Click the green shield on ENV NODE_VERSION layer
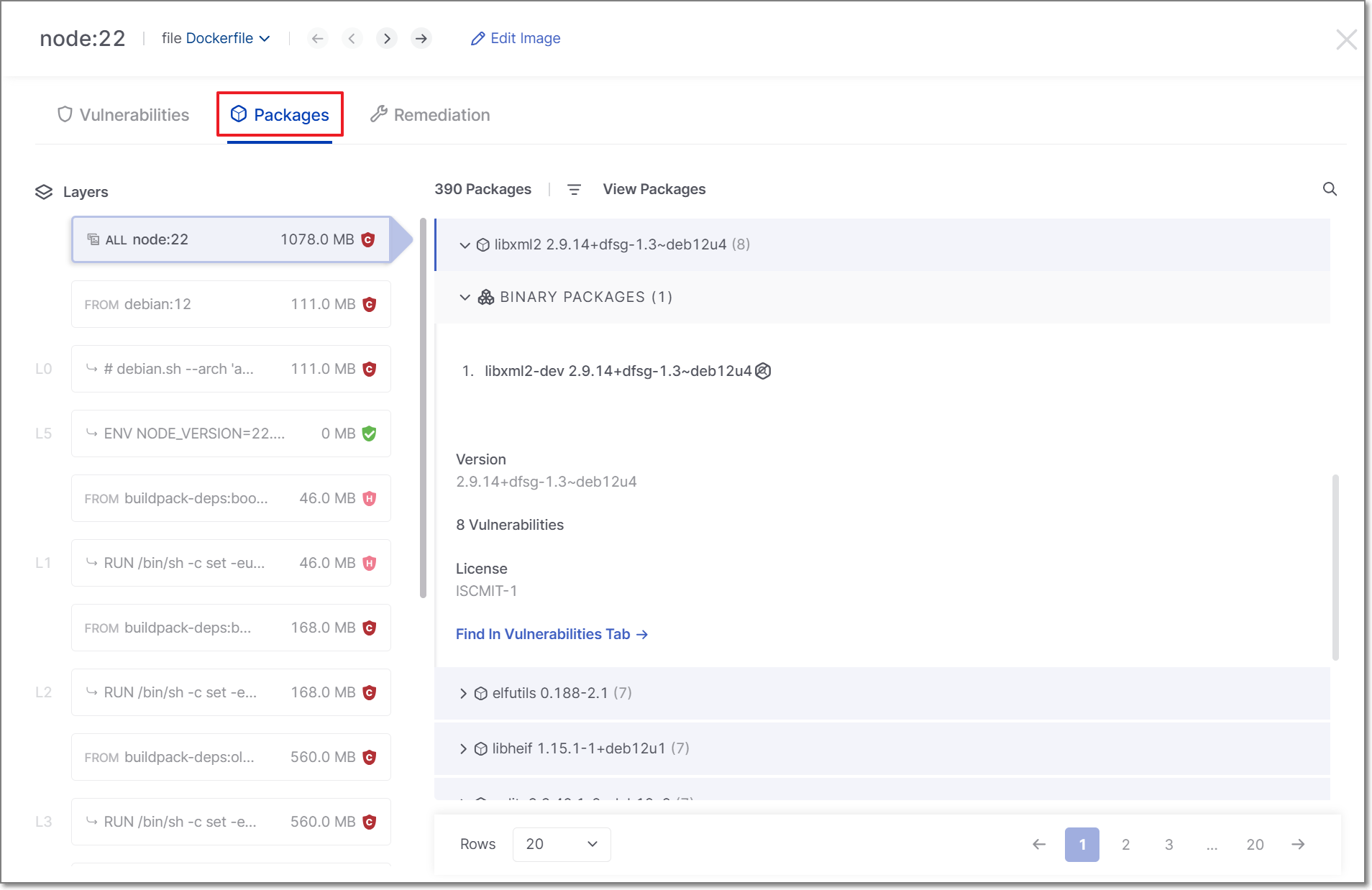The height and width of the screenshot is (890, 1372). click(x=370, y=433)
